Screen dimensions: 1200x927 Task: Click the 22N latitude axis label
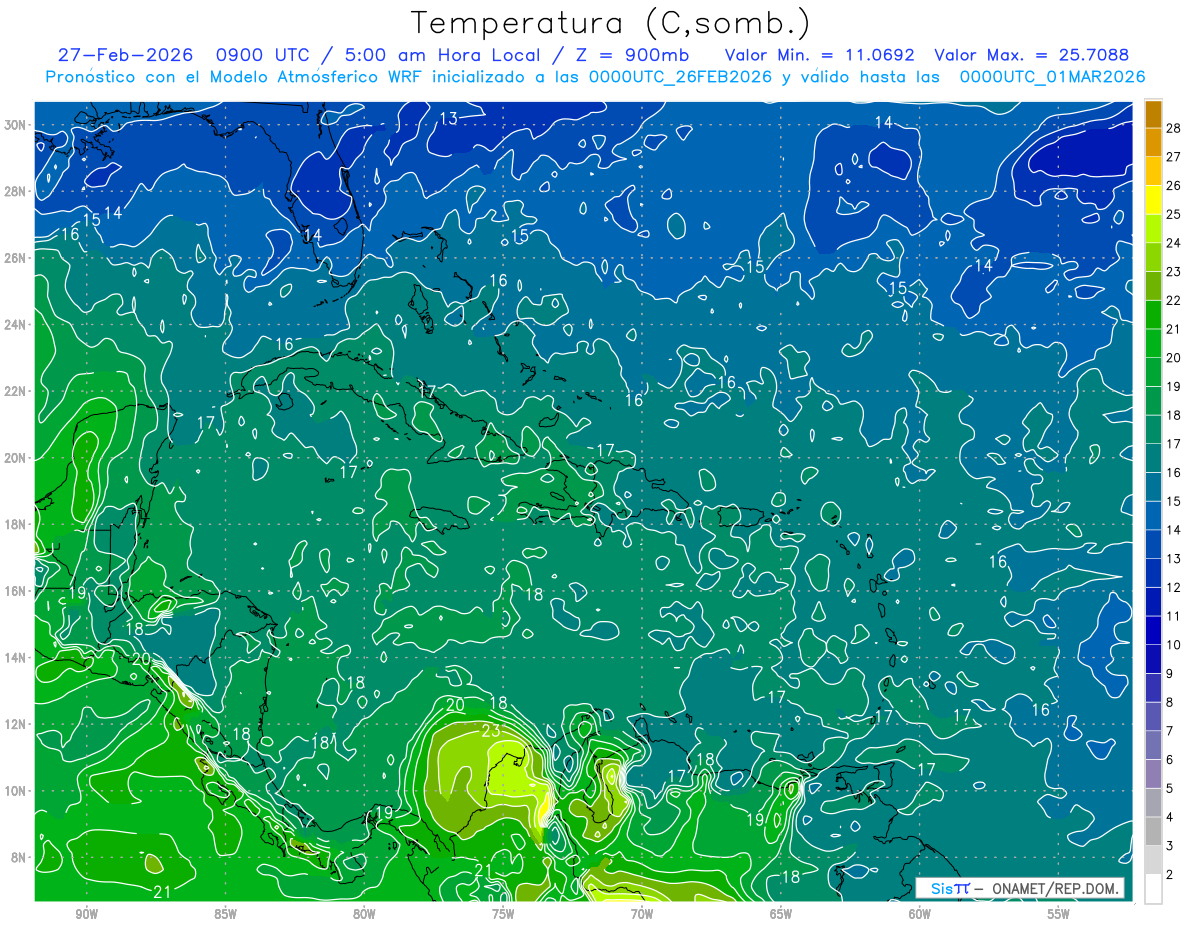click(x=17, y=391)
